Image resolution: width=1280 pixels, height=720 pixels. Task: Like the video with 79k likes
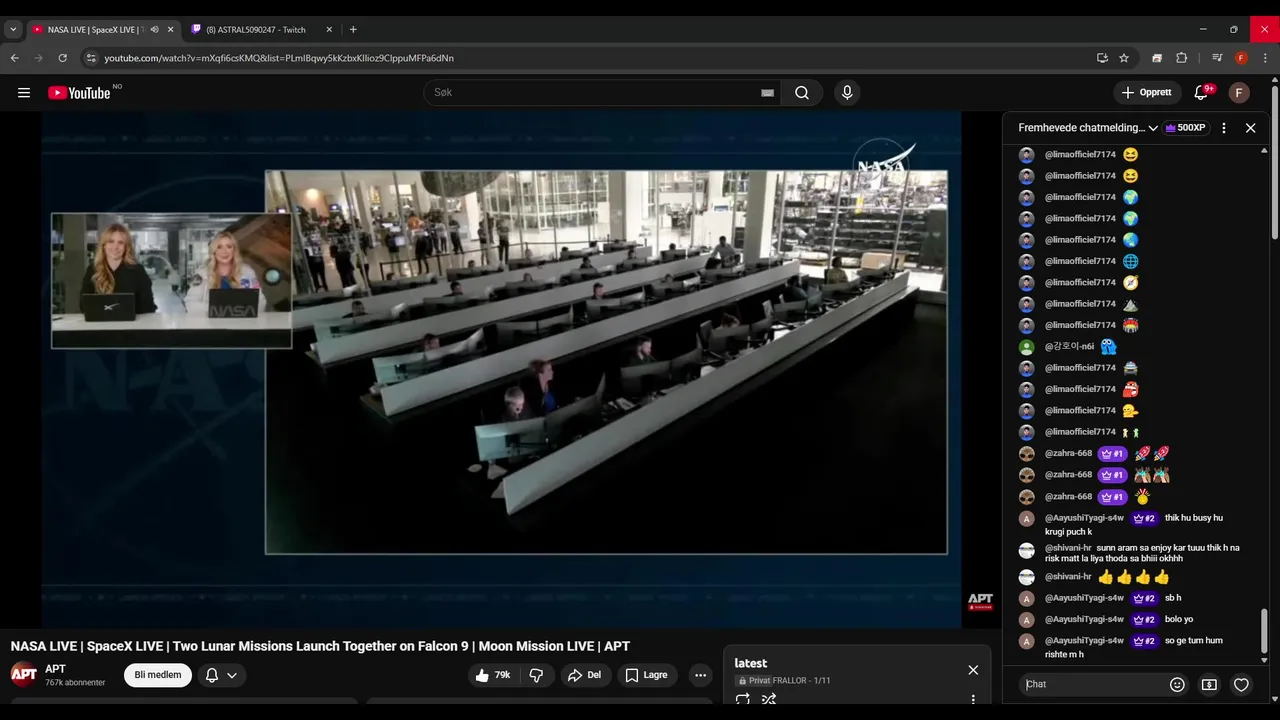point(493,675)
